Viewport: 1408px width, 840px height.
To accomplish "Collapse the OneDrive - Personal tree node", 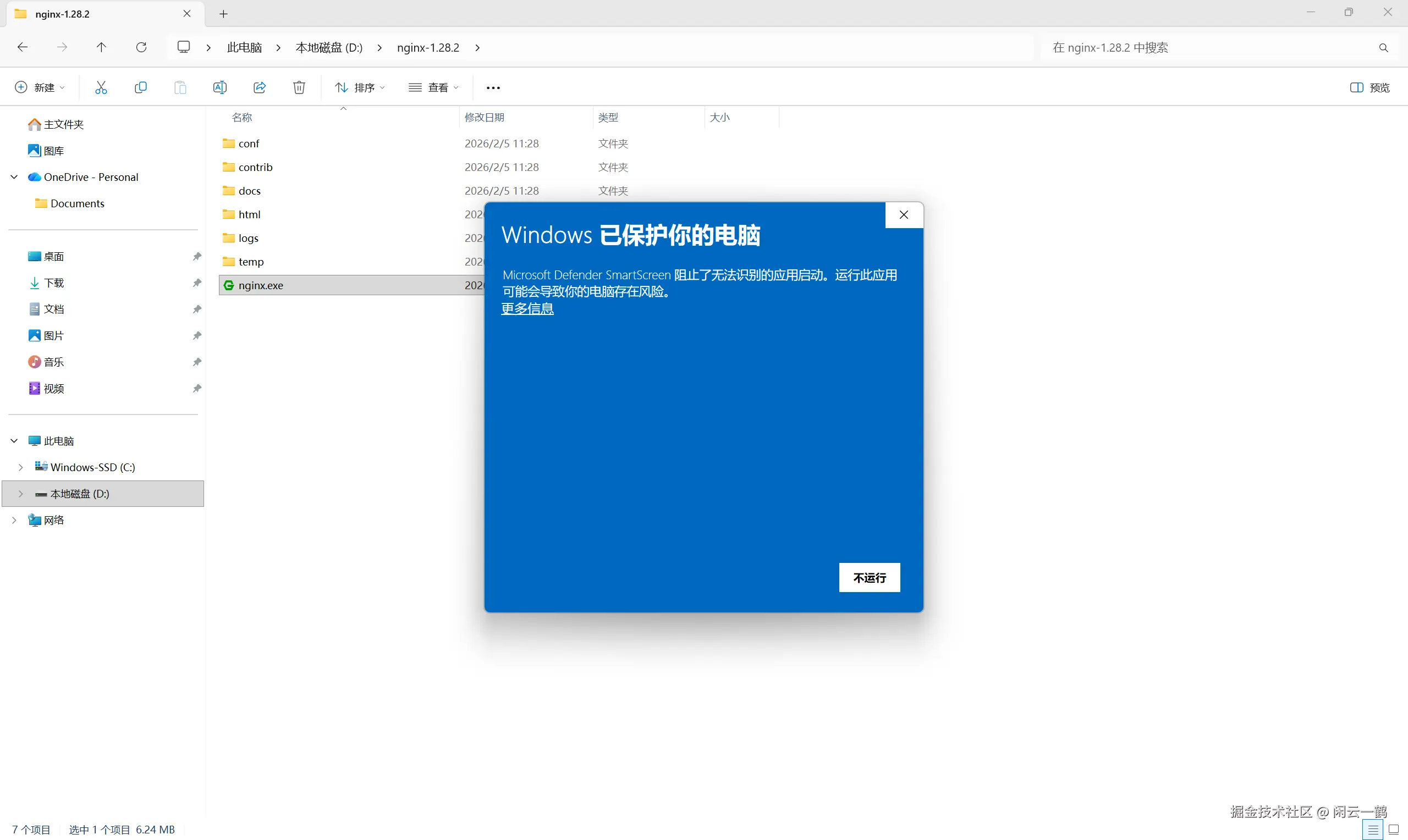I will (14, 177).
